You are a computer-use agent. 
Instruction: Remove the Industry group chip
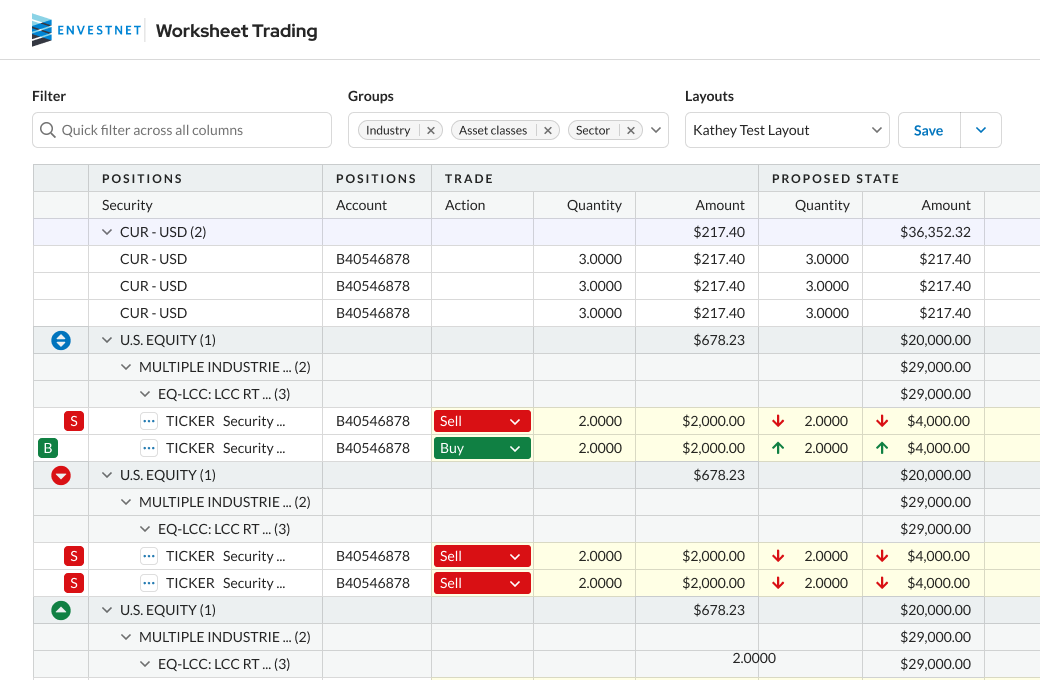click(x=430, y=130)
